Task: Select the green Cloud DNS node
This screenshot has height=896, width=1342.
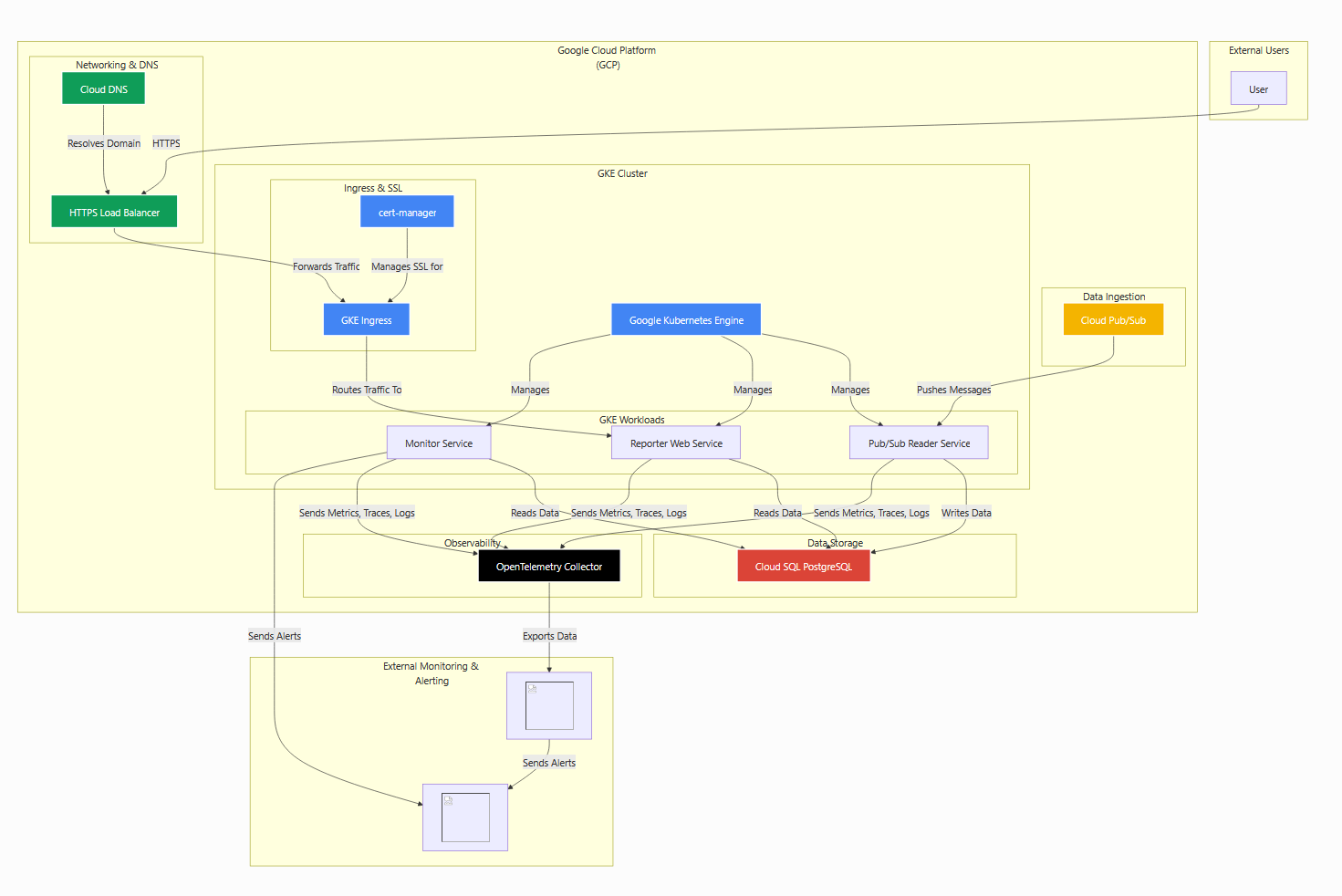Action: point(103,89)
